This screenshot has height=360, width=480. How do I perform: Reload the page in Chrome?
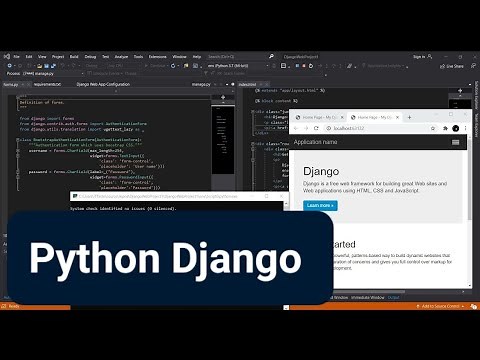click(316, 128)
